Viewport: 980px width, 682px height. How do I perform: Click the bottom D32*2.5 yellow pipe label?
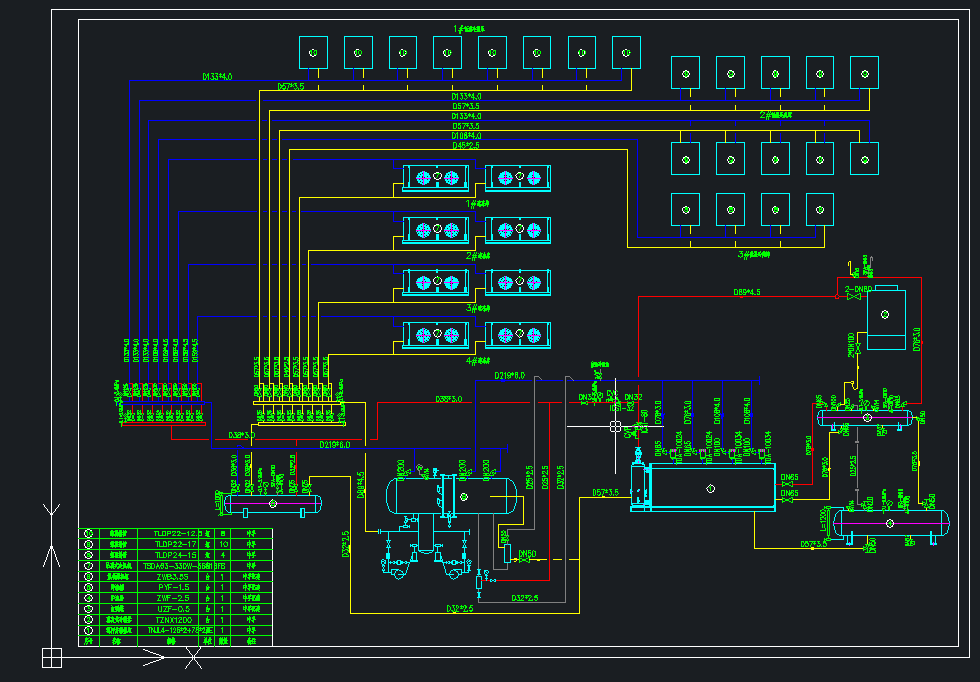(x=459, y=609)
